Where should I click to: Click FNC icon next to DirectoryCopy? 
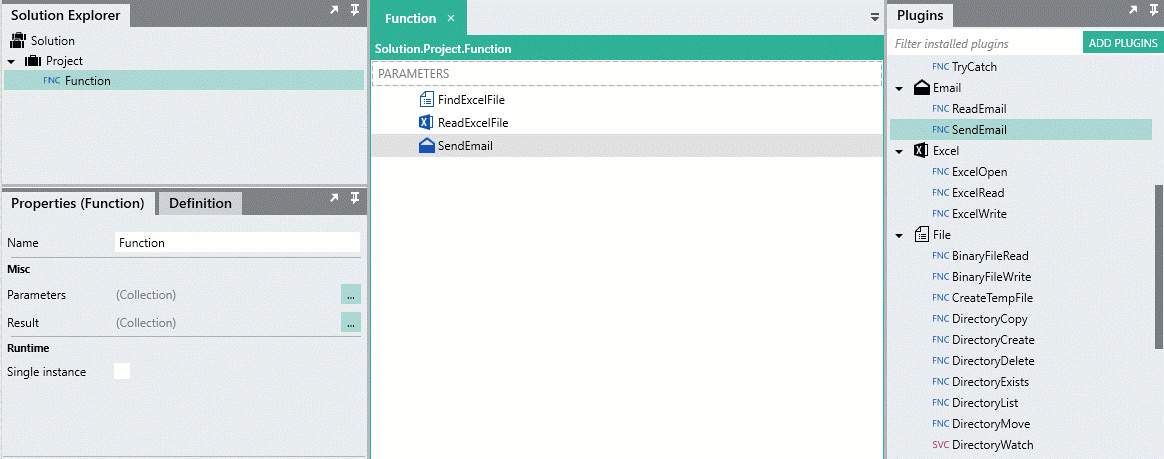click(x=941, y=319)
